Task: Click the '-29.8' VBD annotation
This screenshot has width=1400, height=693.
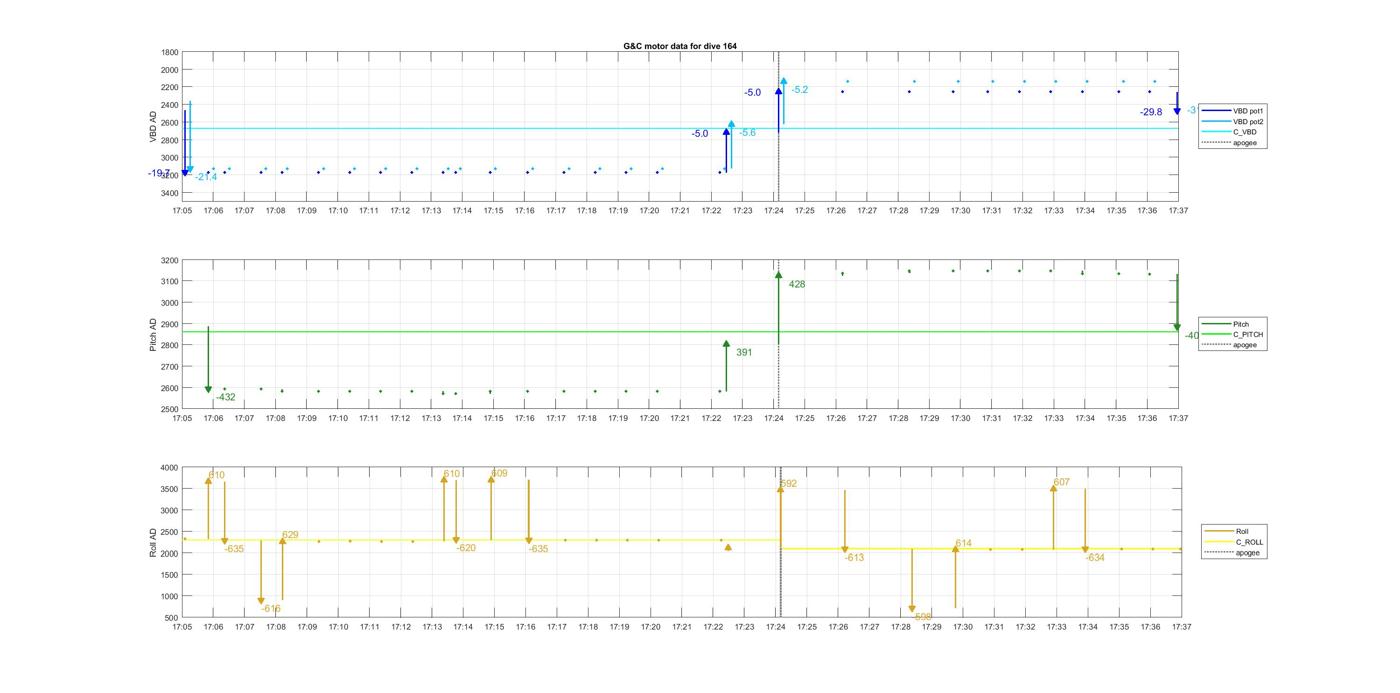Action: pos(1151,113)
